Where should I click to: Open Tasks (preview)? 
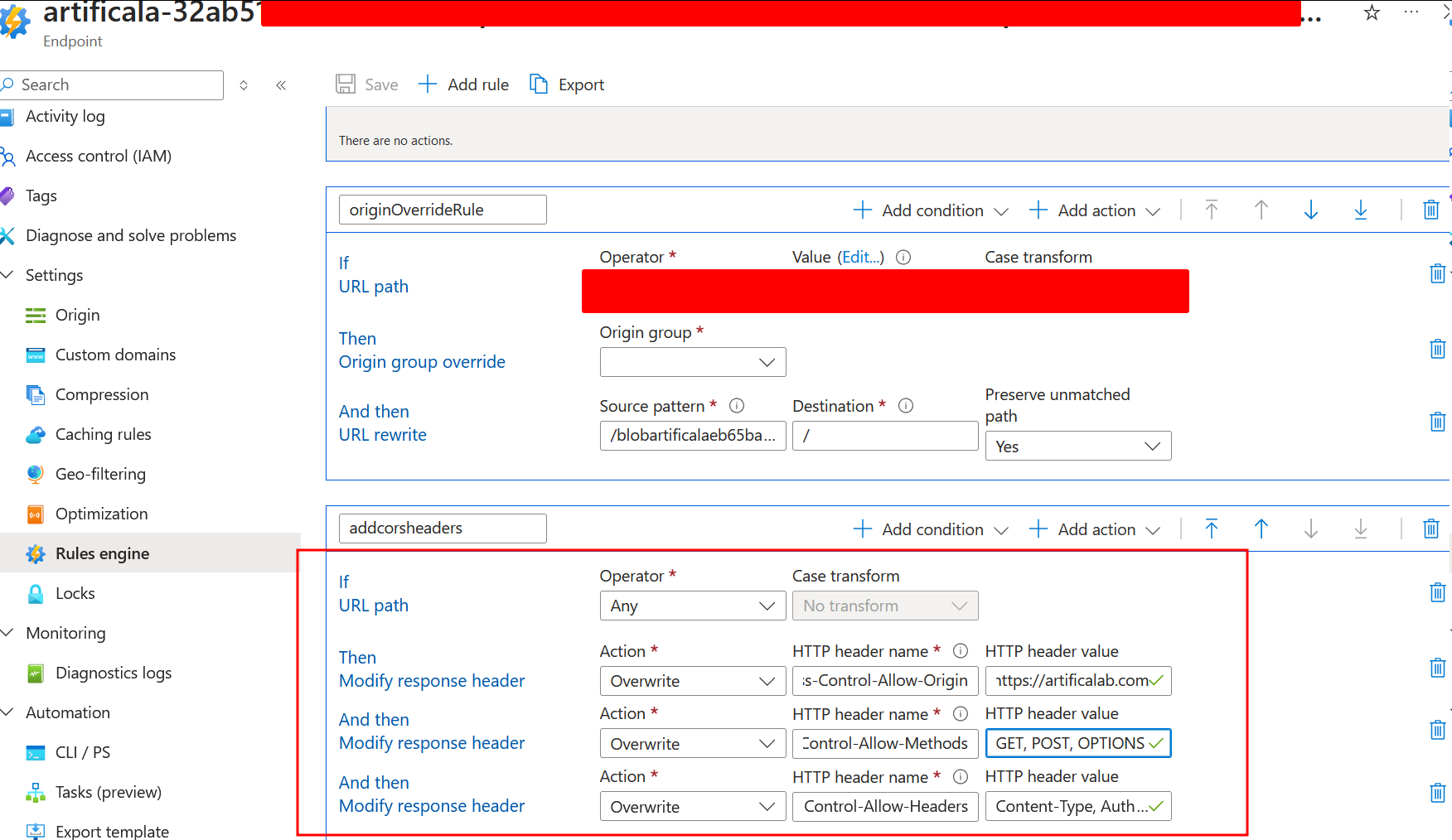coord(108,793)
